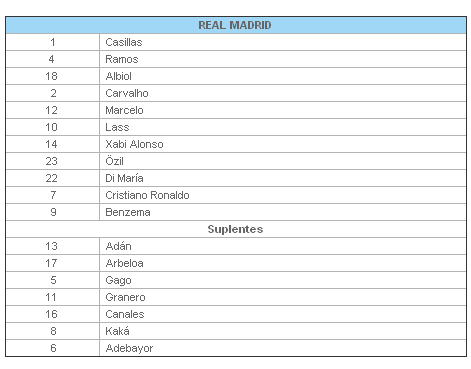Click the Suplentes section heading
This screenshot has height=369, width=471.
(235, 229)
